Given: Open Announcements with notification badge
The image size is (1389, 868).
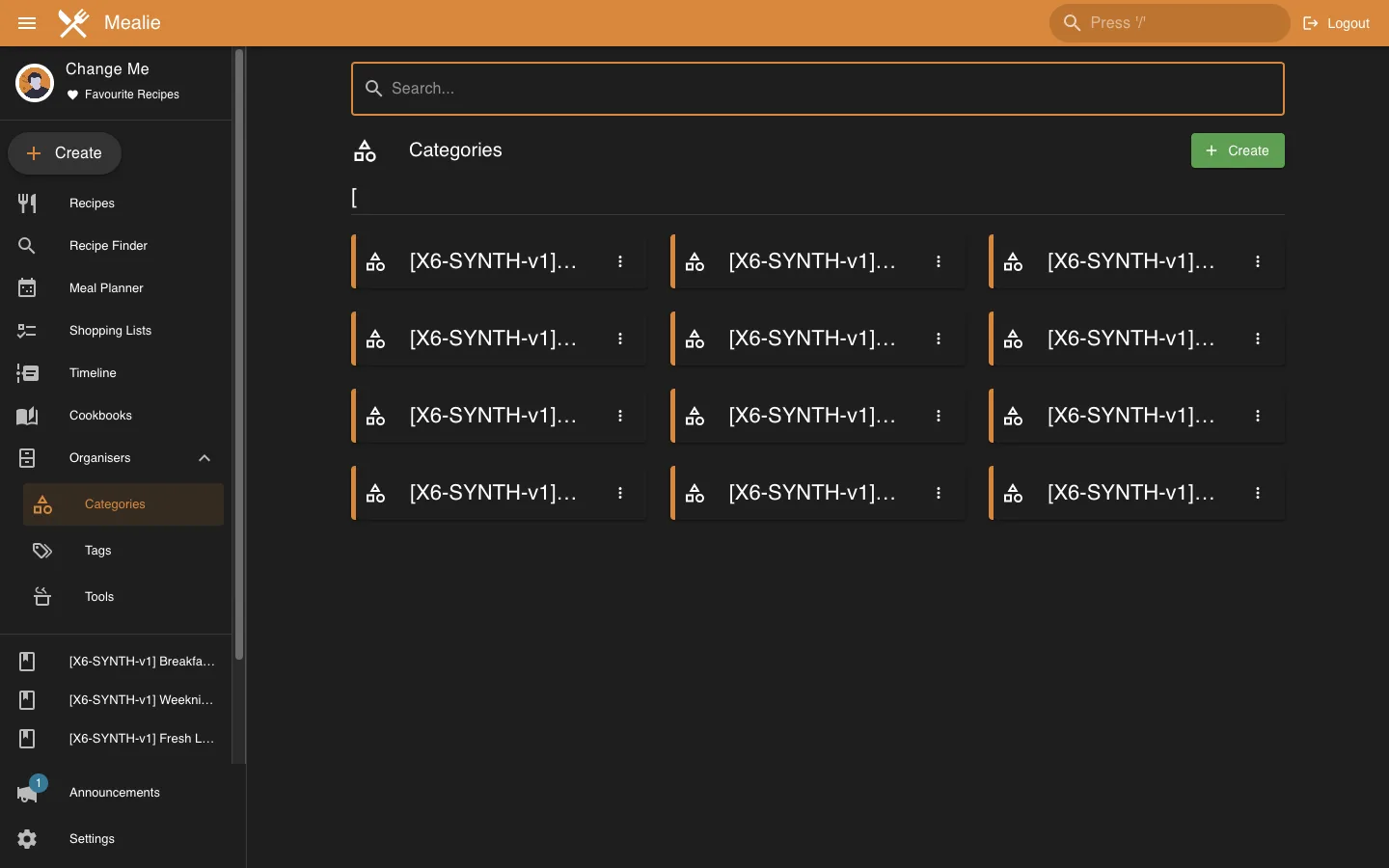Looking at the screenshot, I should point(116,793).
